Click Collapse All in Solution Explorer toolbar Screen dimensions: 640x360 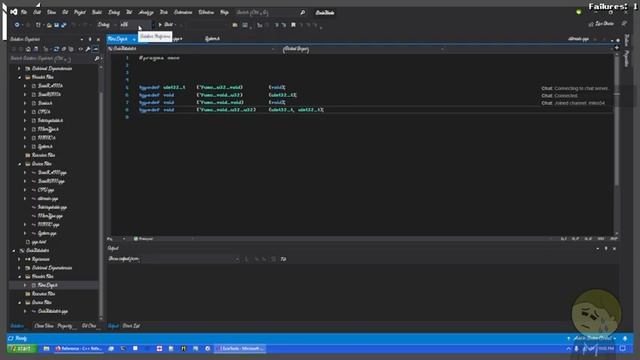64,49
